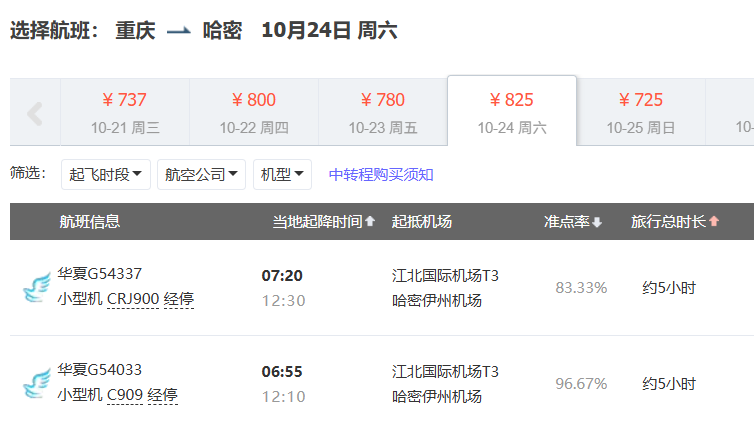The image size is (754, 427).
Task: Click the 06:55 departure time
Action: coord(282,372)
